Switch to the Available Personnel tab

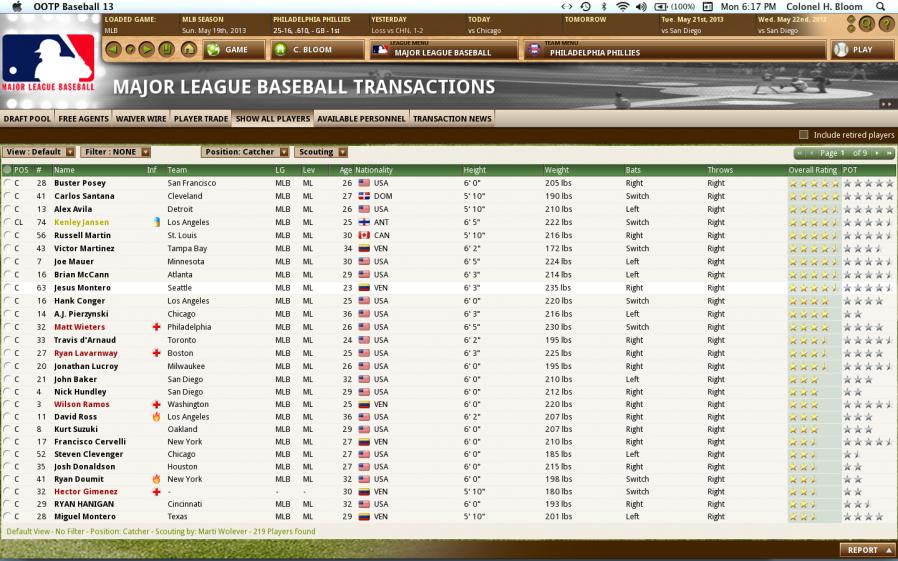(361, 118)
